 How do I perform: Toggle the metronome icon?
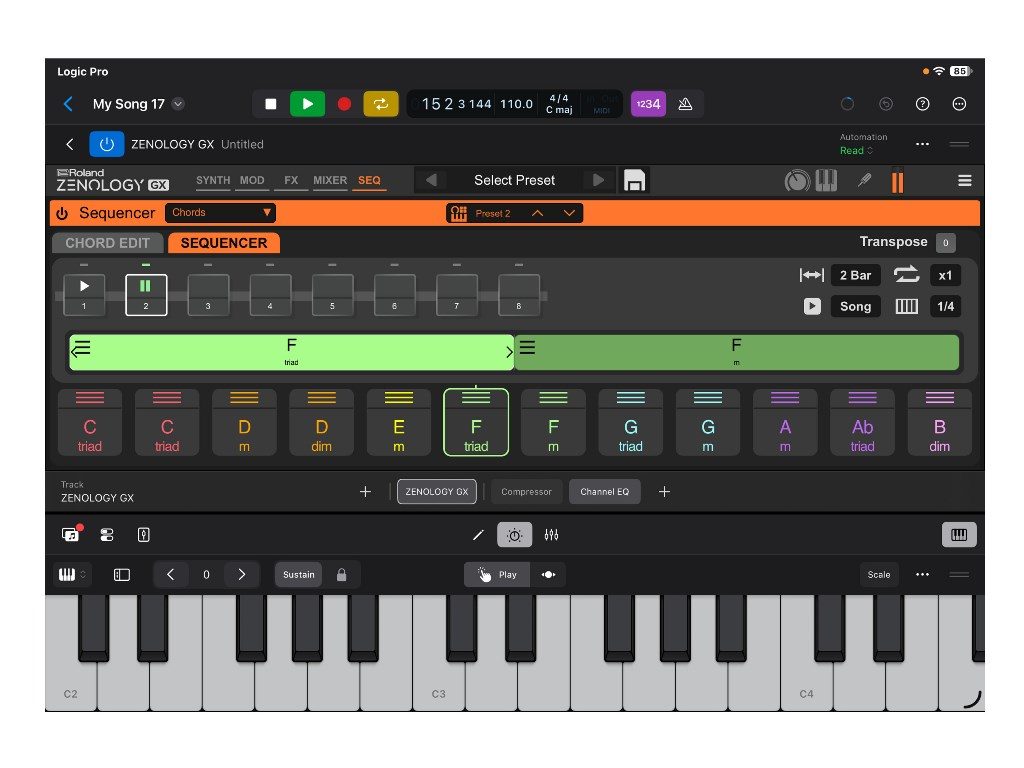click(x=685, y=104)
